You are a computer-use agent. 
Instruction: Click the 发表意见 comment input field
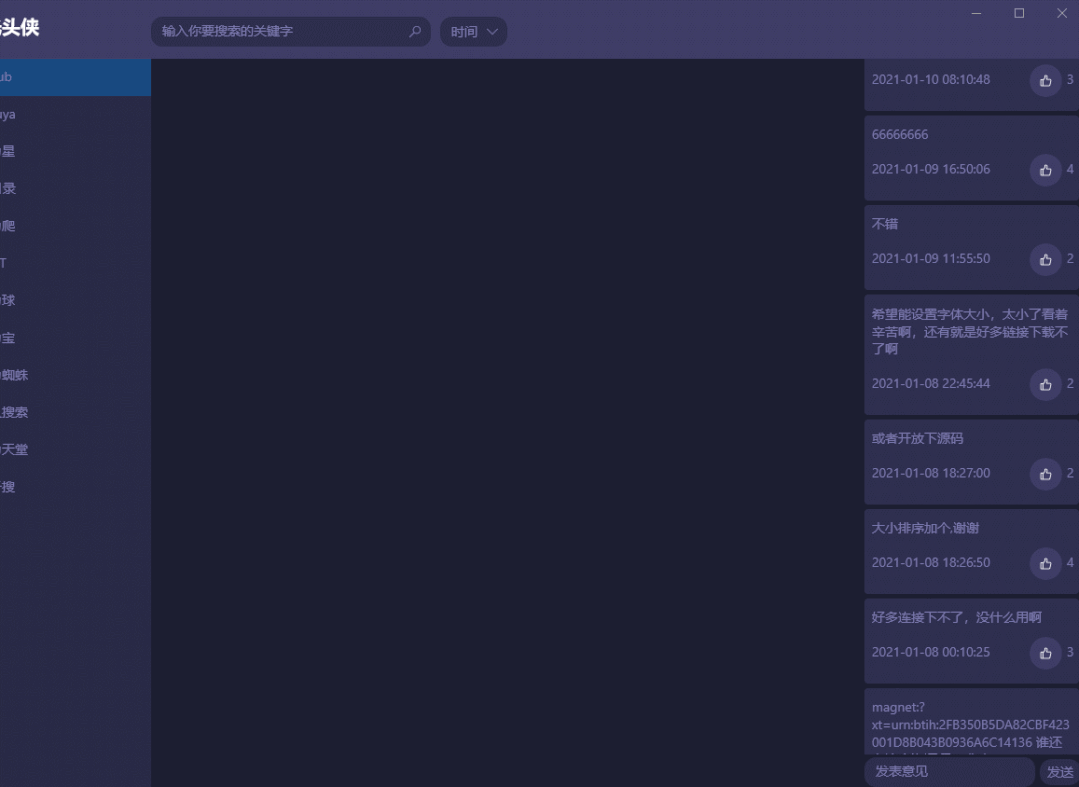coord(950,772)
